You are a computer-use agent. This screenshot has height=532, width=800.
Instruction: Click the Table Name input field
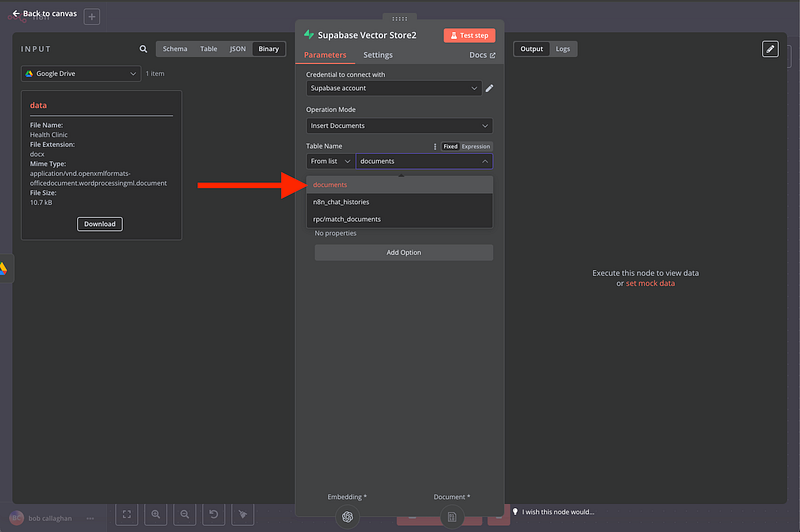[416, 161]
